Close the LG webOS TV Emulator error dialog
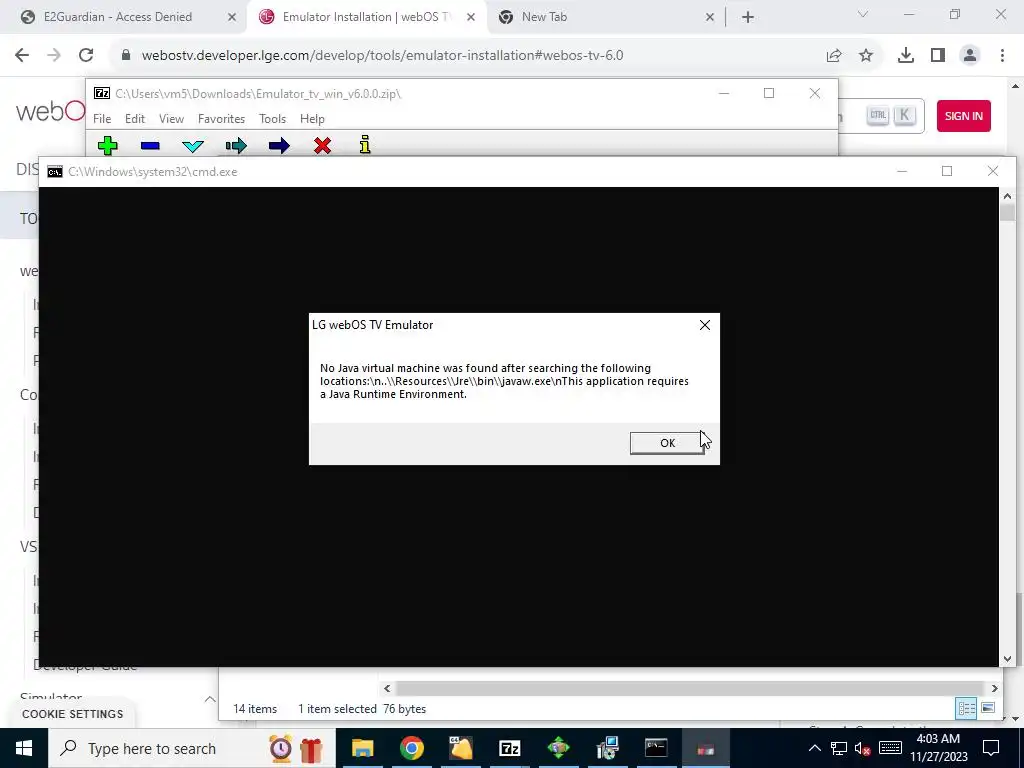The height and width of the screenshot is (768, 1024). point(705,325)
